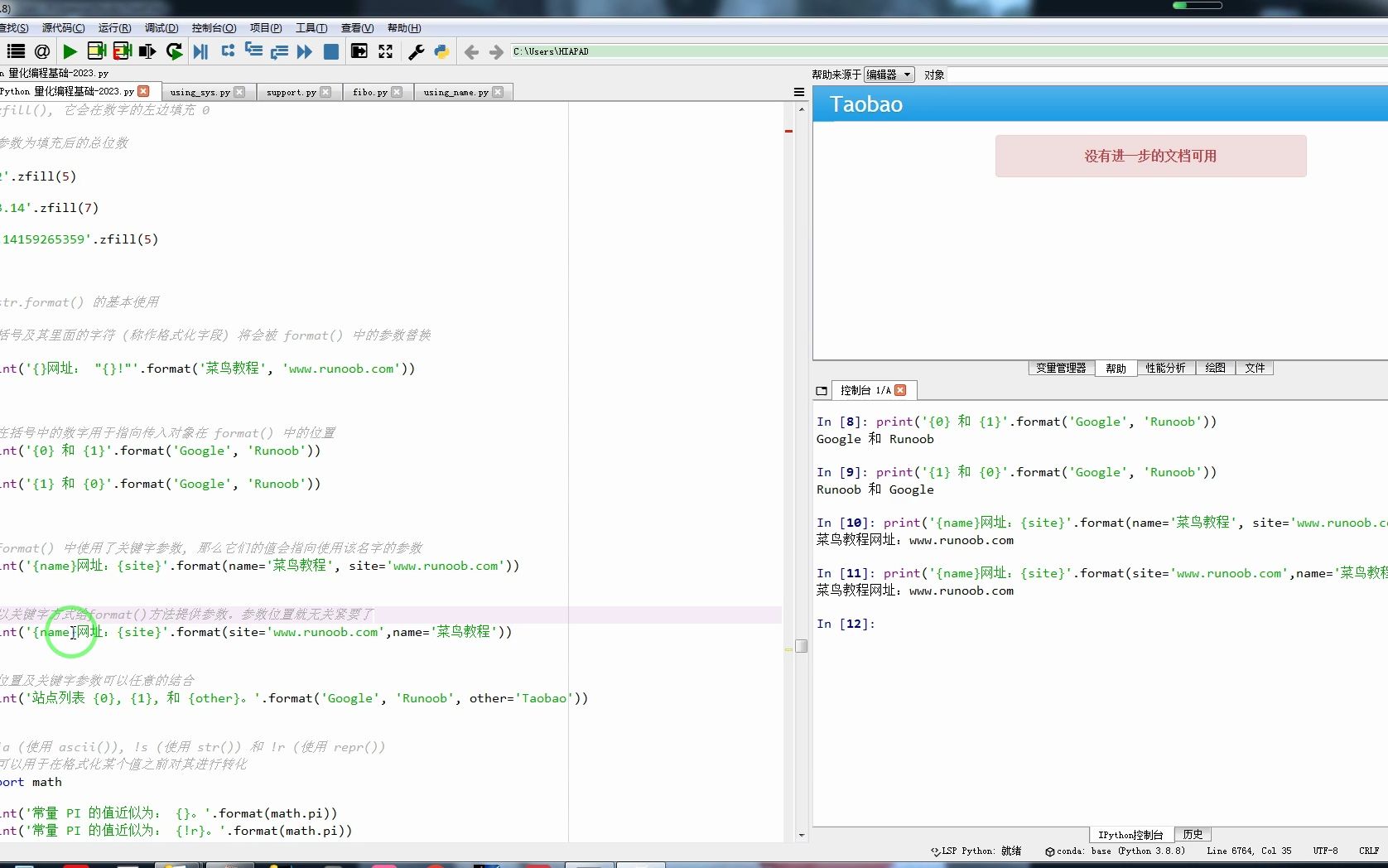Open the 文件 pane tab
Screen dimensions: 1388x868
pos(1255,368)
